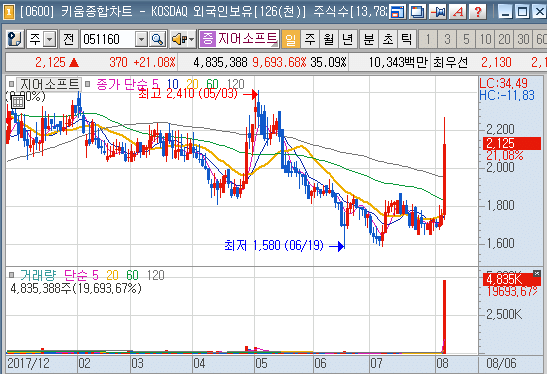The width and height of the screenshot is (547, 374).
Task: Click the +21.08% change value
Action: (155, 62)
